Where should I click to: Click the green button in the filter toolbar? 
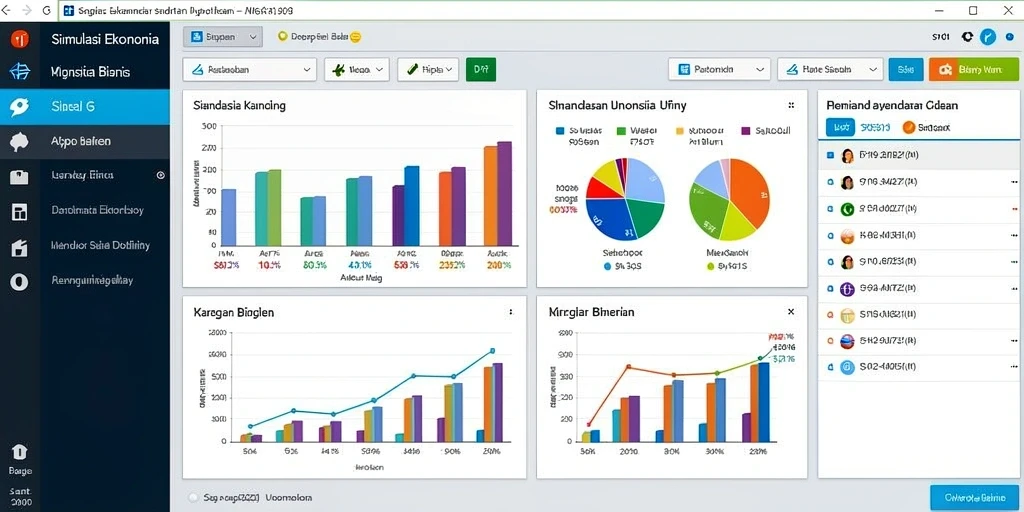click(x=481, y=69)
